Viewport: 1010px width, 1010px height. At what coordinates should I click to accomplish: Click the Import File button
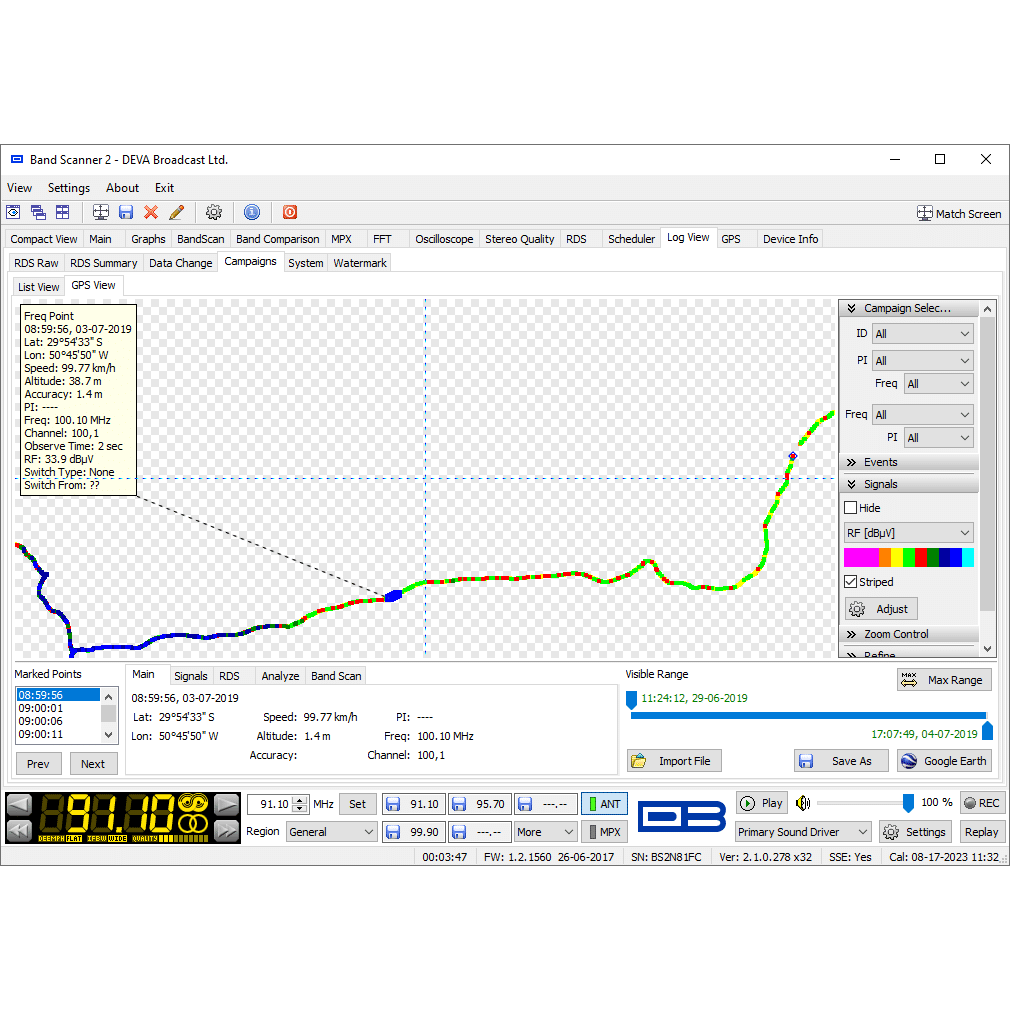(674, 761)
